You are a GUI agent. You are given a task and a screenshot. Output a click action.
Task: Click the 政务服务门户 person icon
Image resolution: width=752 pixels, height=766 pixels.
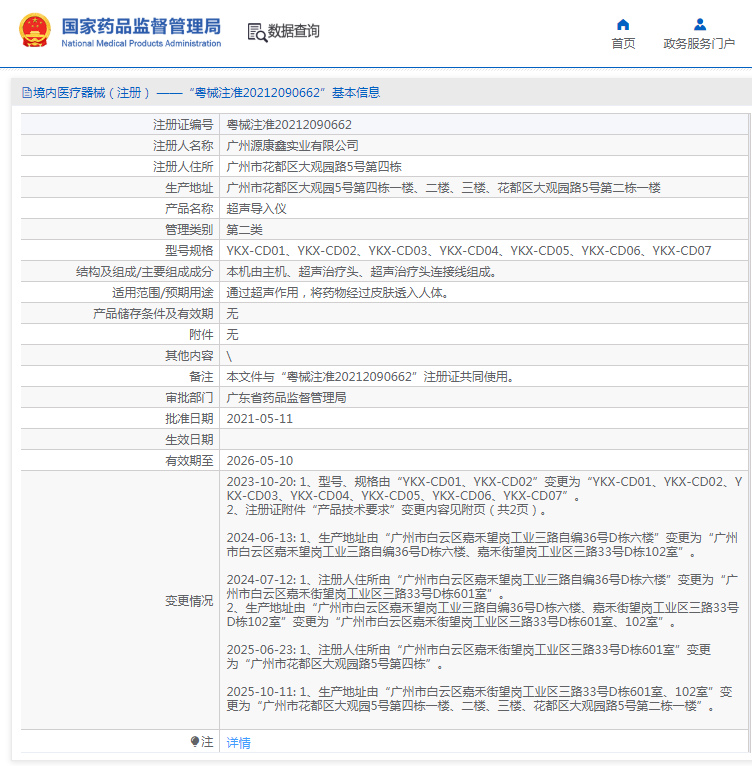coord(699,24)
